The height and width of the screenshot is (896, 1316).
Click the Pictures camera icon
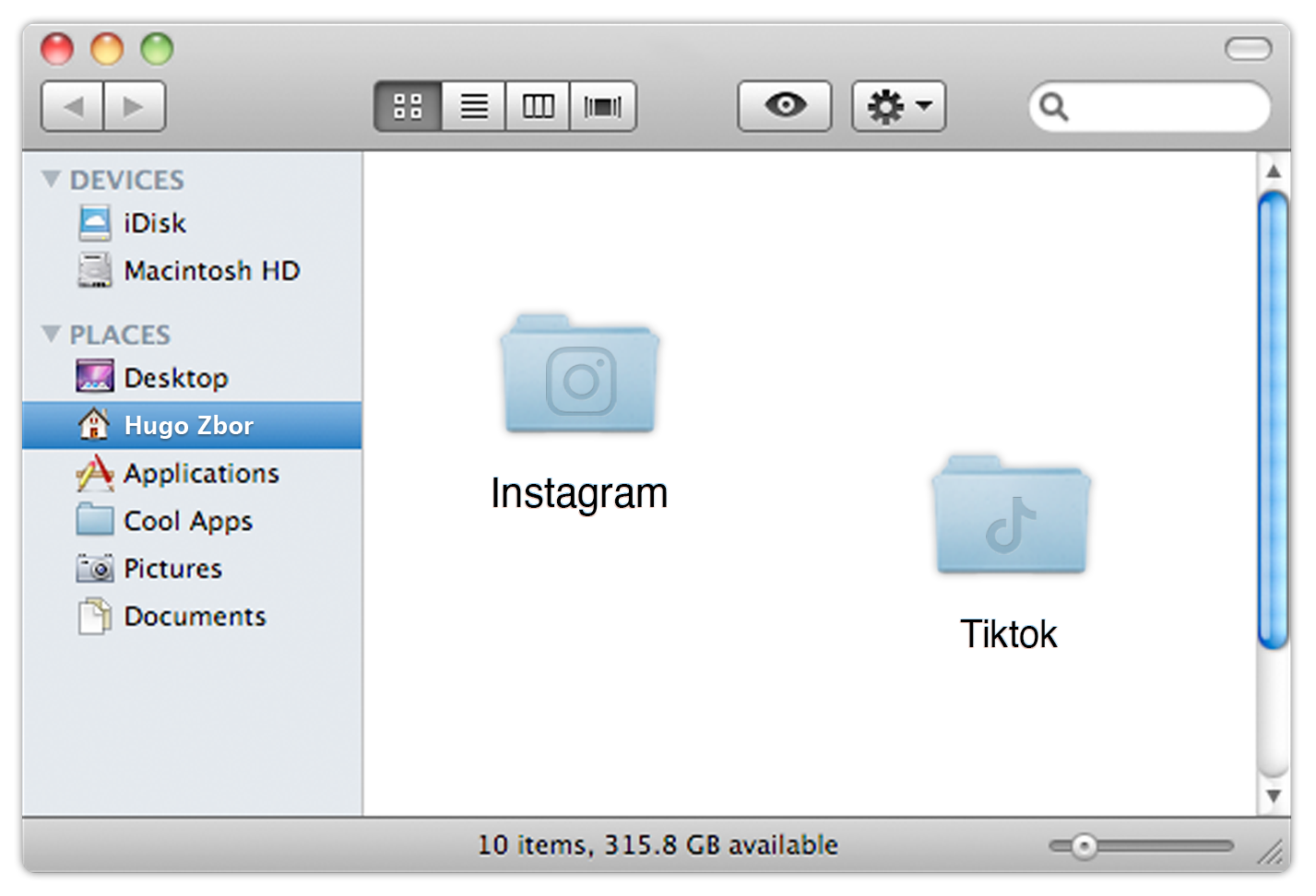tap(95, 569)
